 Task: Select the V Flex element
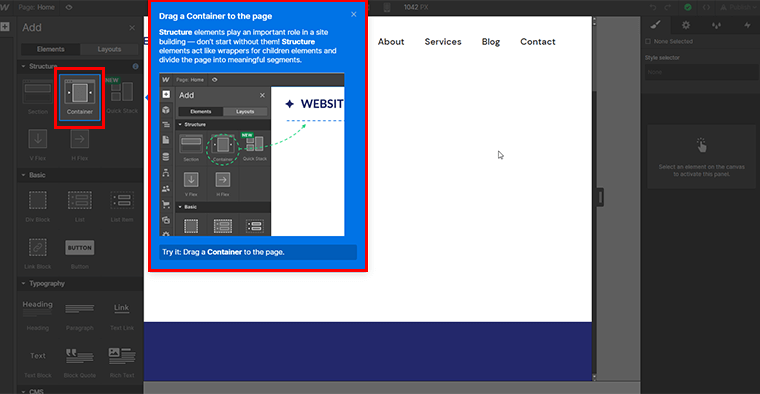(38, 144)
